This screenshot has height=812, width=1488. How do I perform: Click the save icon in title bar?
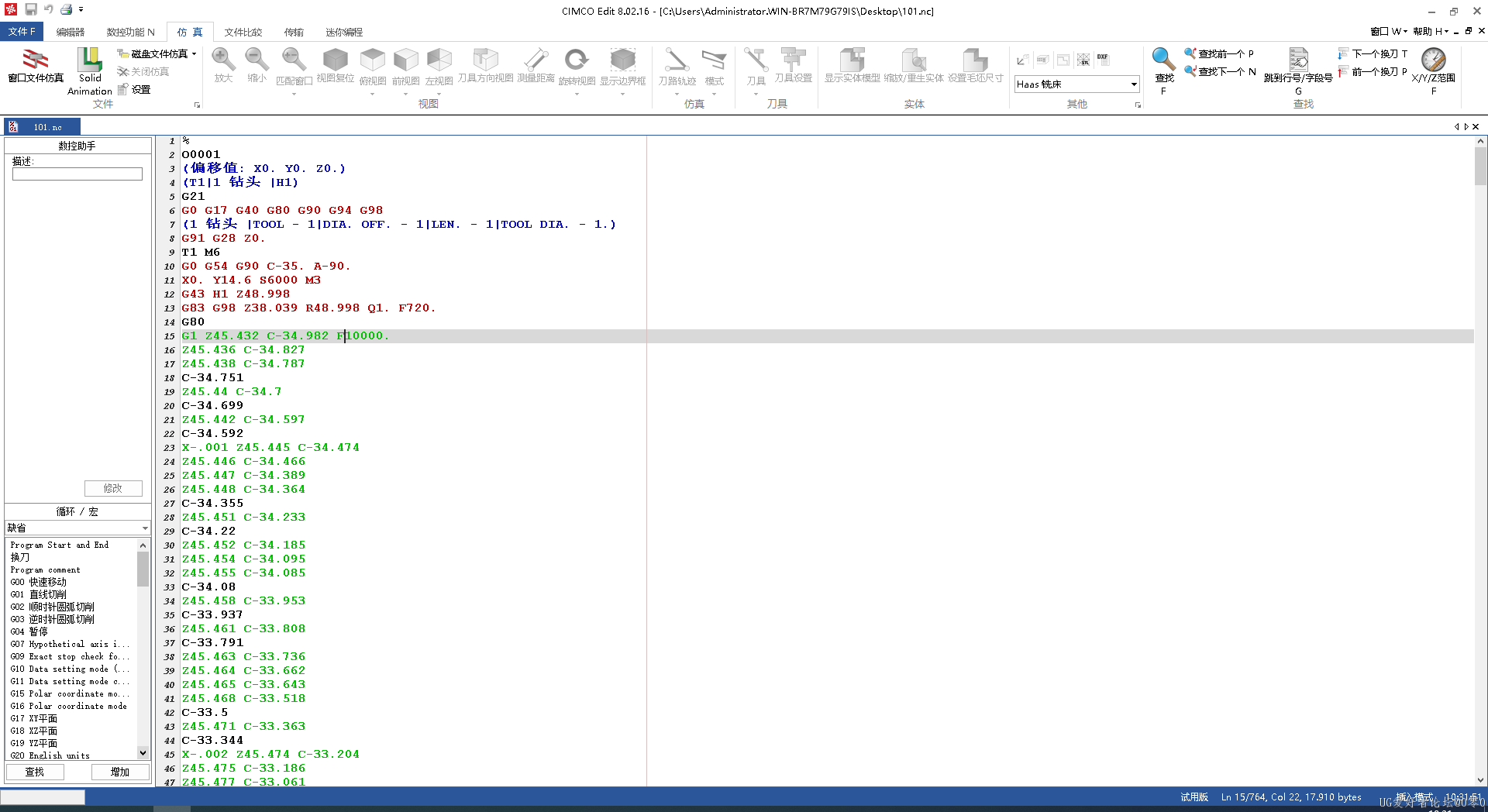tap(31, 9)
